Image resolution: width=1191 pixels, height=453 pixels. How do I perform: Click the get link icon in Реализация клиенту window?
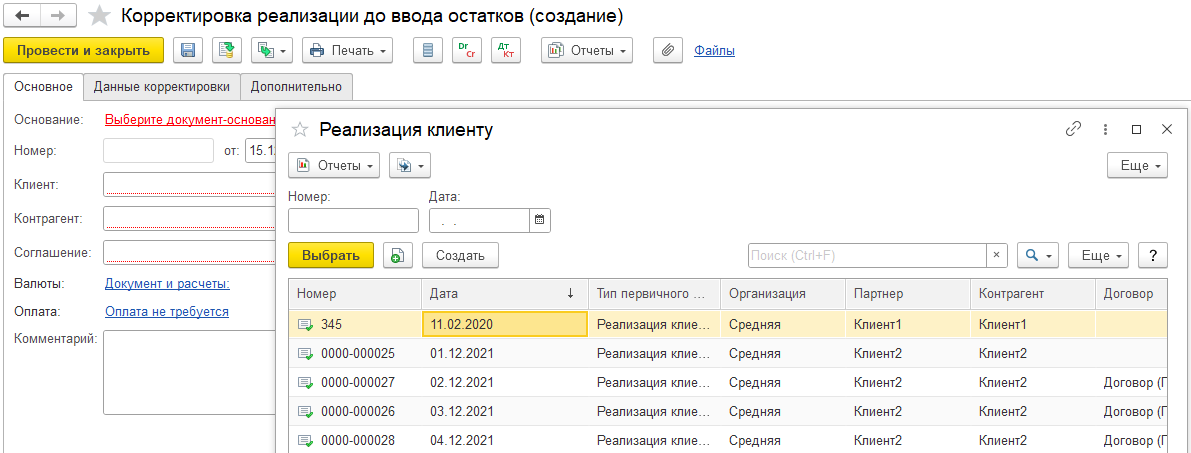click(1074, 129)
